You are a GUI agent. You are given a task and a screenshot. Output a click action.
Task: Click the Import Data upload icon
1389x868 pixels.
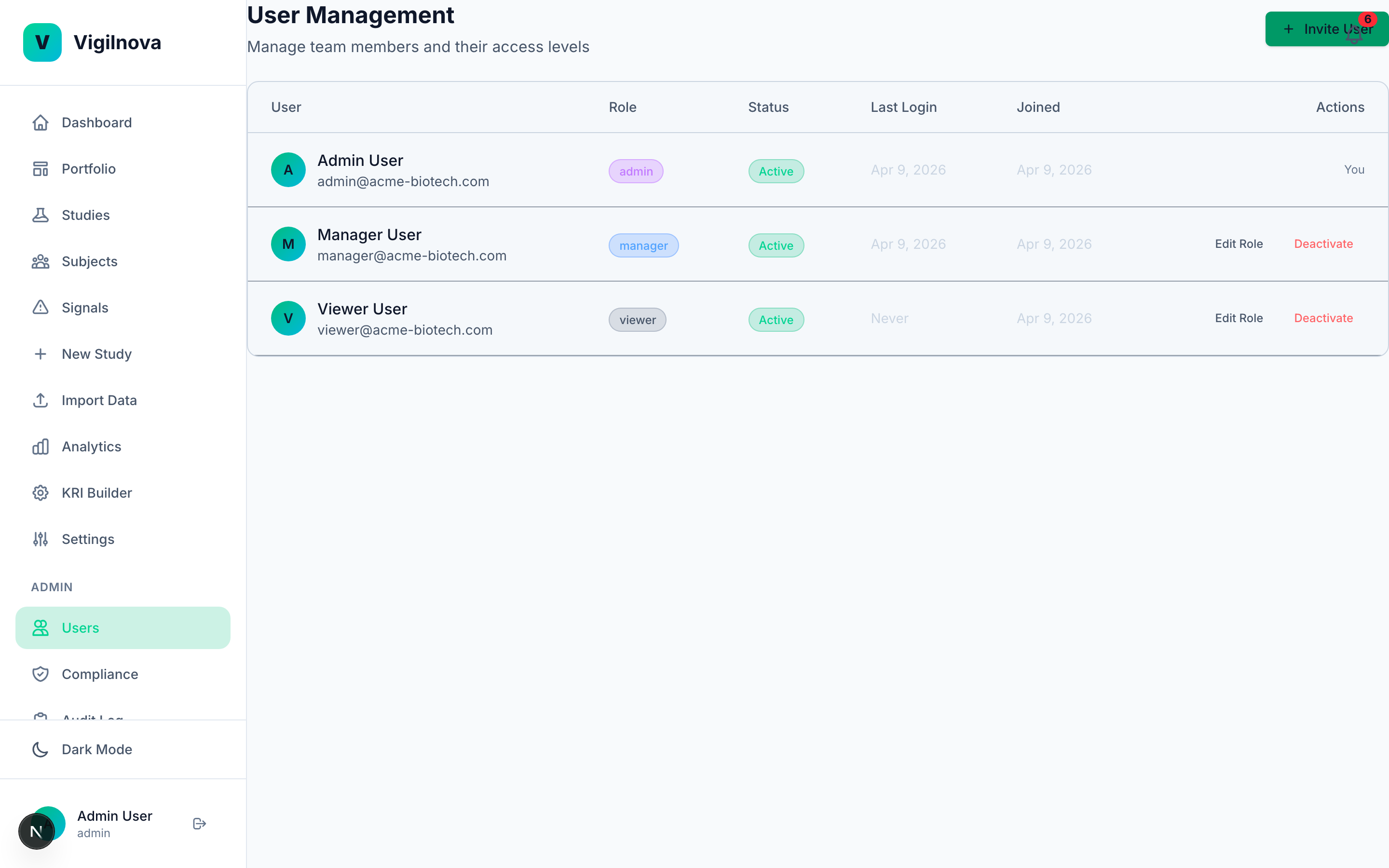coord(40,400)
